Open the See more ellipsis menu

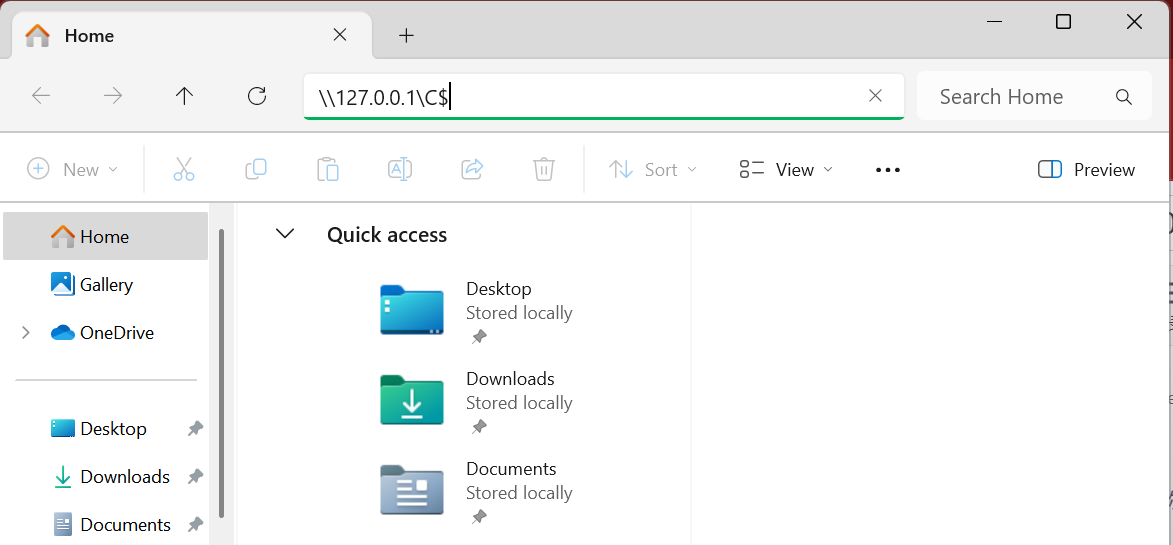click(888, 170)
